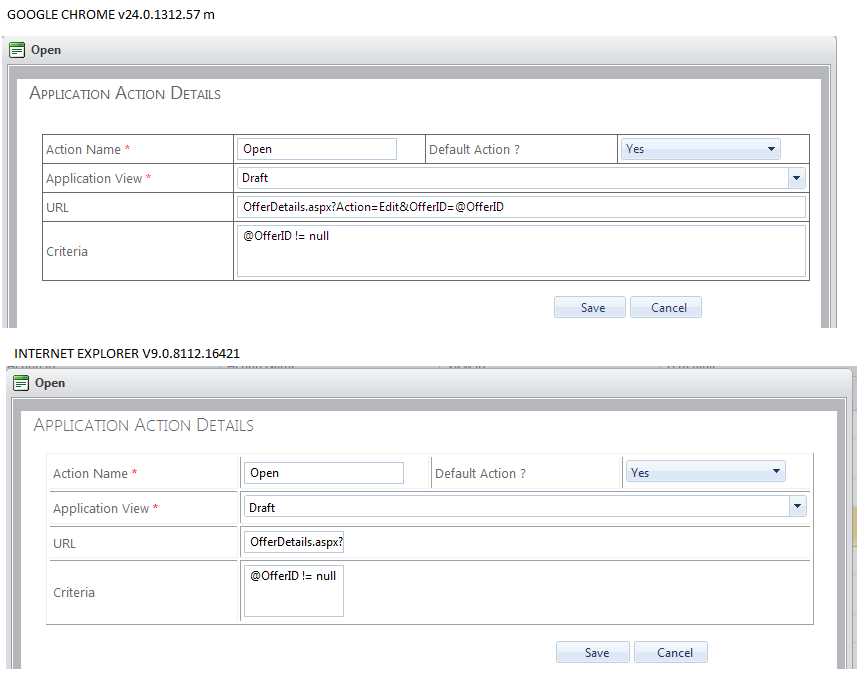Click the green Open window icon in Internet Explorer dialog

point(21,383)
